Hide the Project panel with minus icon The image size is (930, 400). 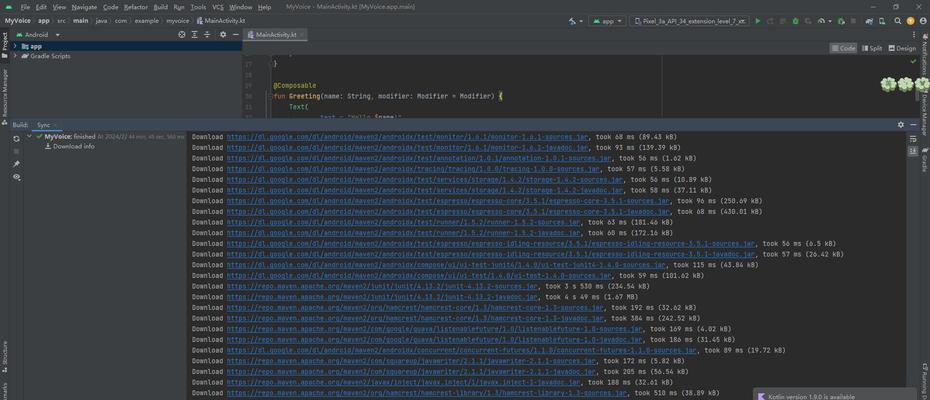click(x=235, y=34)
